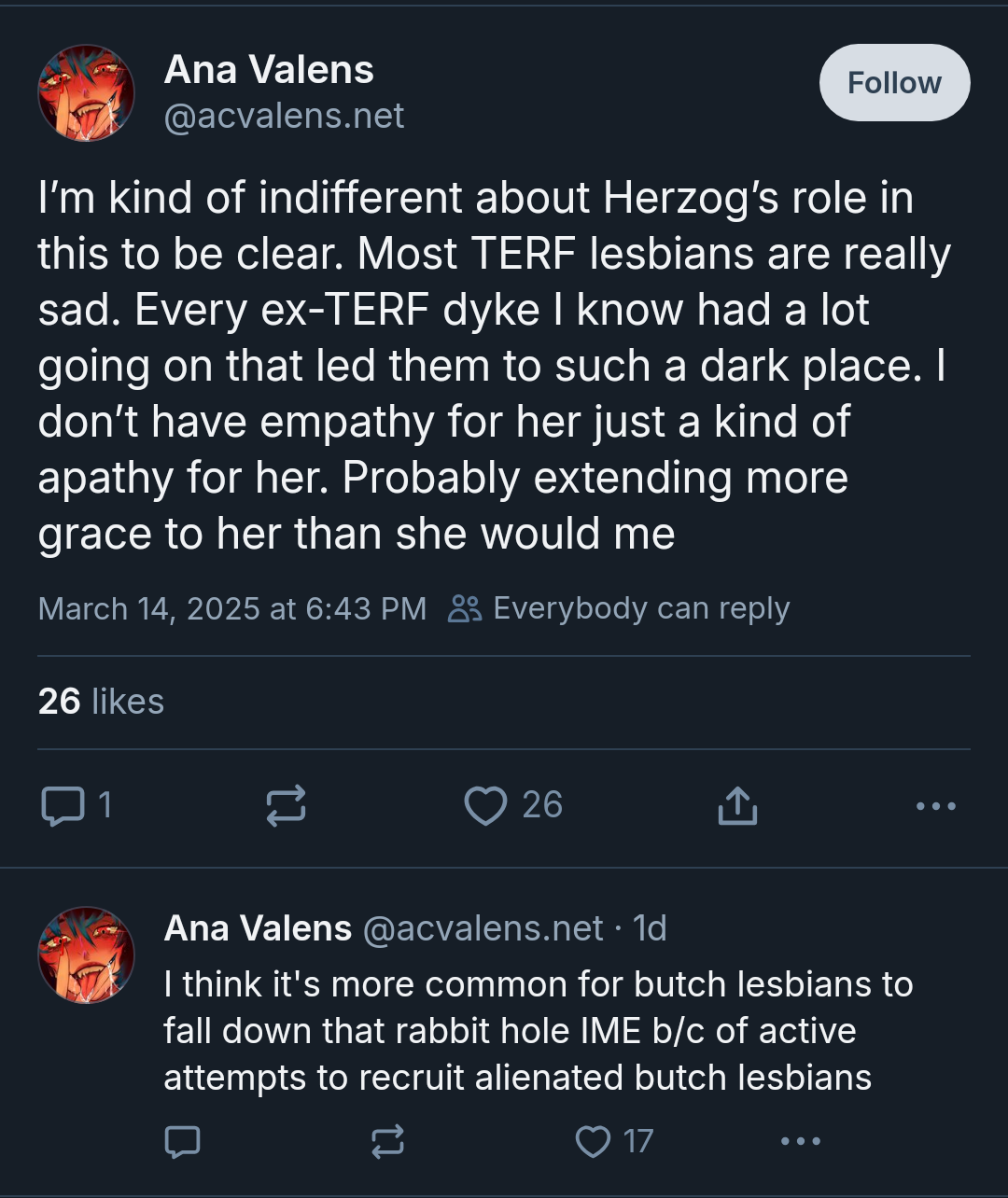Reply to the main post

pyautogui.click(x=63, y=805)
